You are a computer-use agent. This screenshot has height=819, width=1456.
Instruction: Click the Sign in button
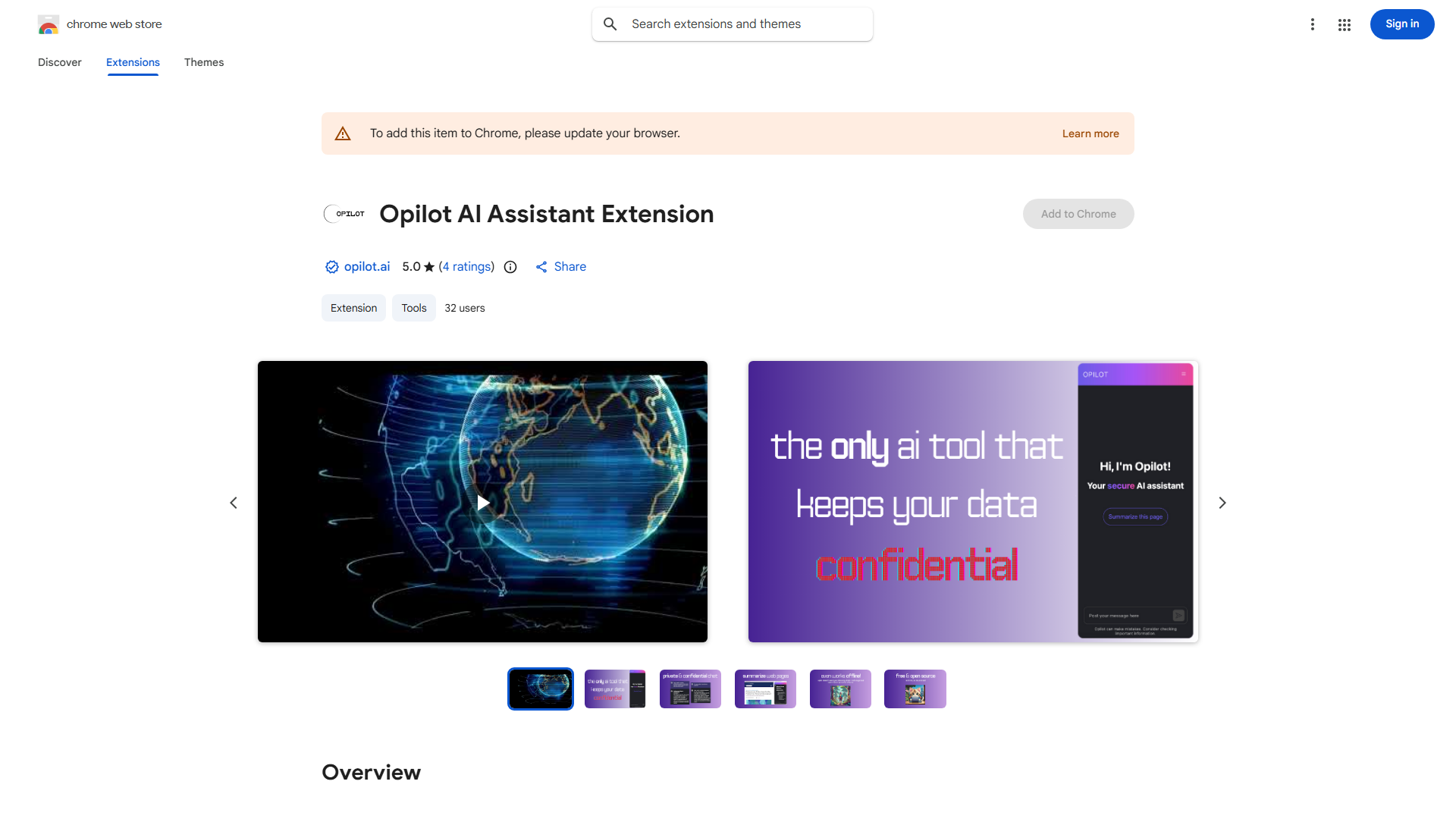[x=1401, y=24]
